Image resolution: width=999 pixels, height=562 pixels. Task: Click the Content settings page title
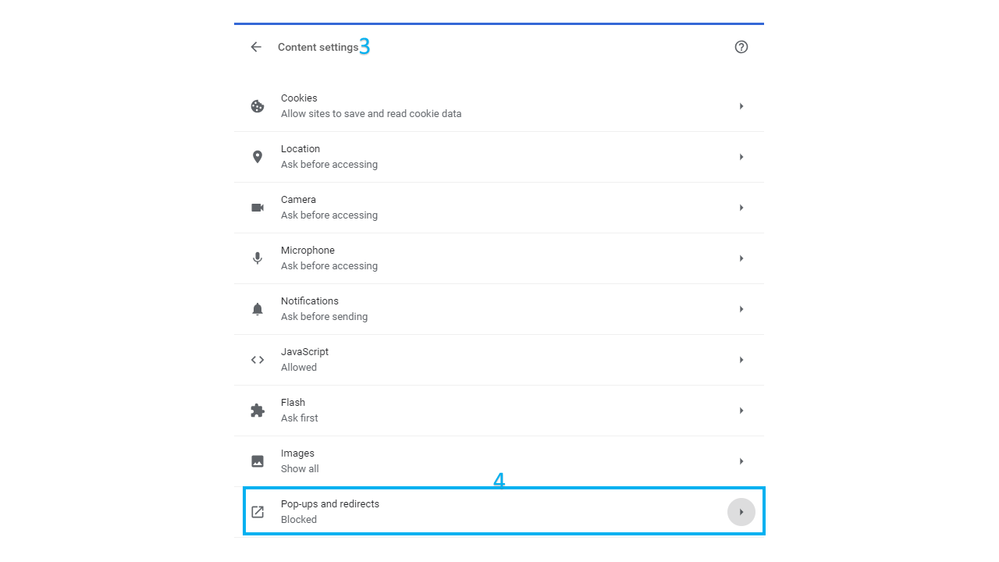(x=318, y=47)
